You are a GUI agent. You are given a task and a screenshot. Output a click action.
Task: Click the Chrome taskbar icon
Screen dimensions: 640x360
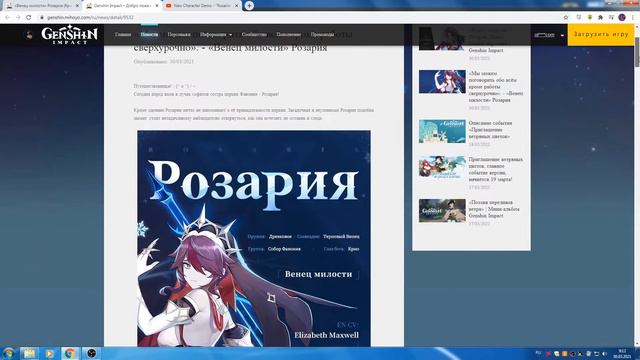(x=70, y=353)
